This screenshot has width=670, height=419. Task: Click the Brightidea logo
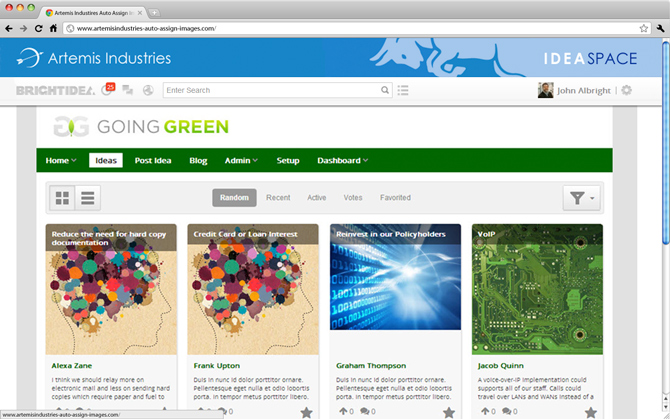[56, 90]
